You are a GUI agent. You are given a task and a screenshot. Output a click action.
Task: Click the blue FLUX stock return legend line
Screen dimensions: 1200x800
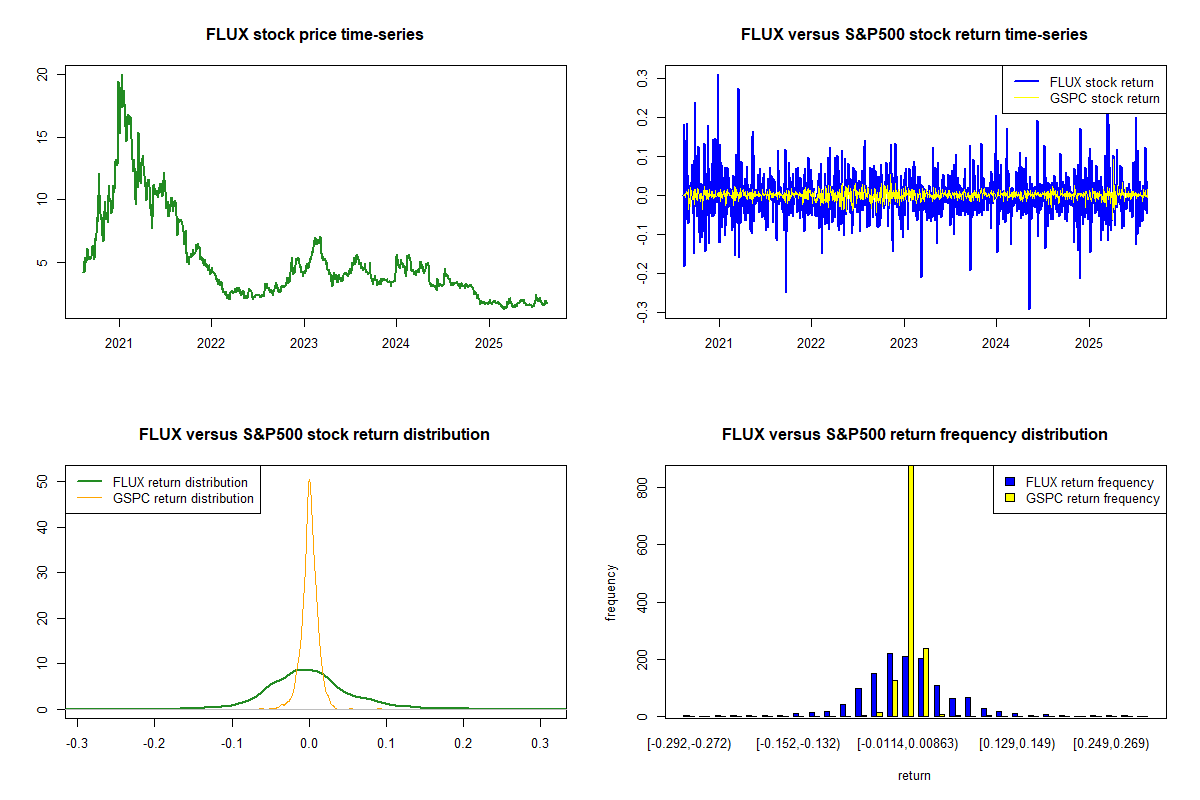tap(1026, 82)
